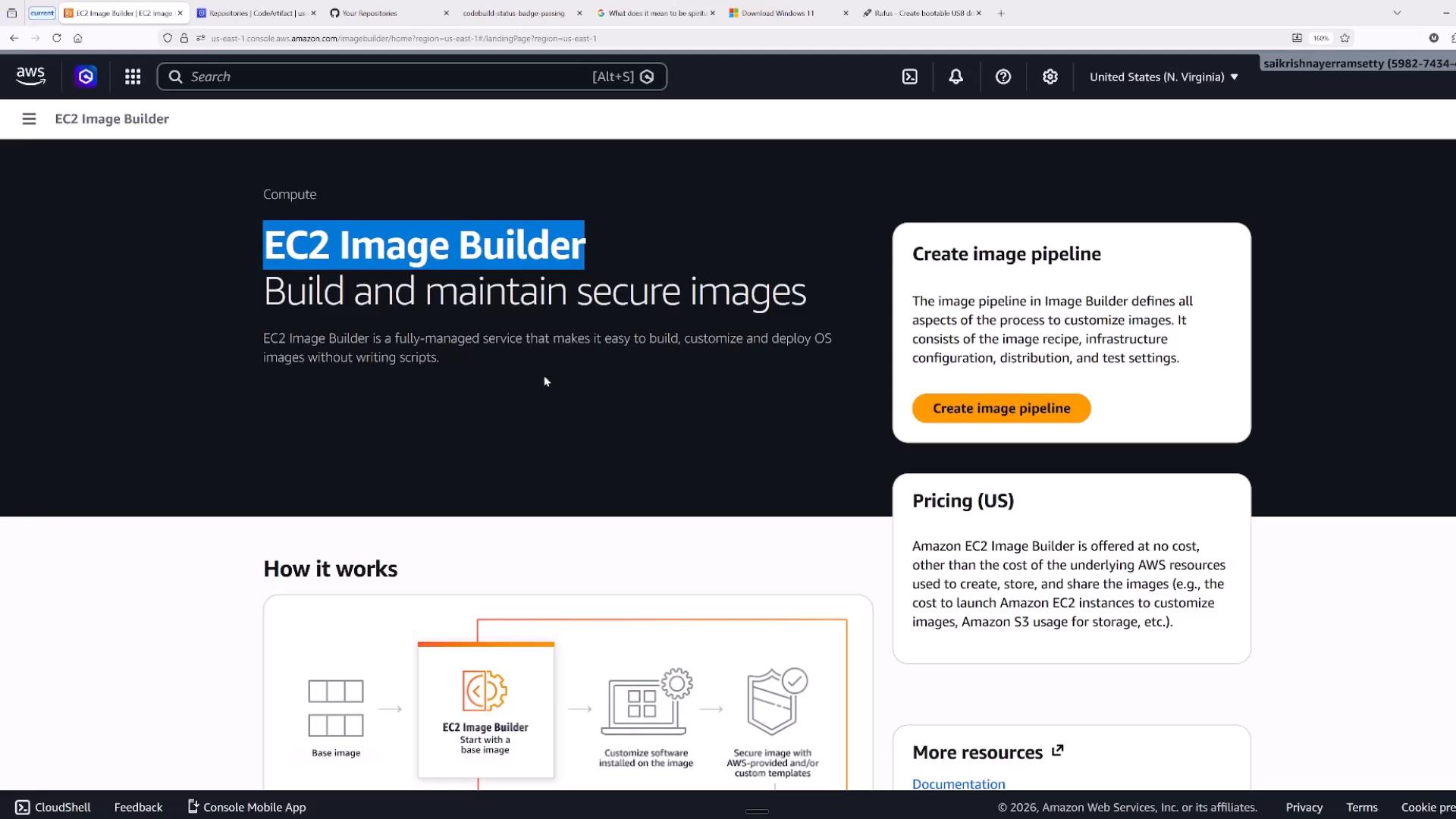Click the Feedback footer link
The width and height of the screenshot is (1456, 819).
click(x=138, y=807)
